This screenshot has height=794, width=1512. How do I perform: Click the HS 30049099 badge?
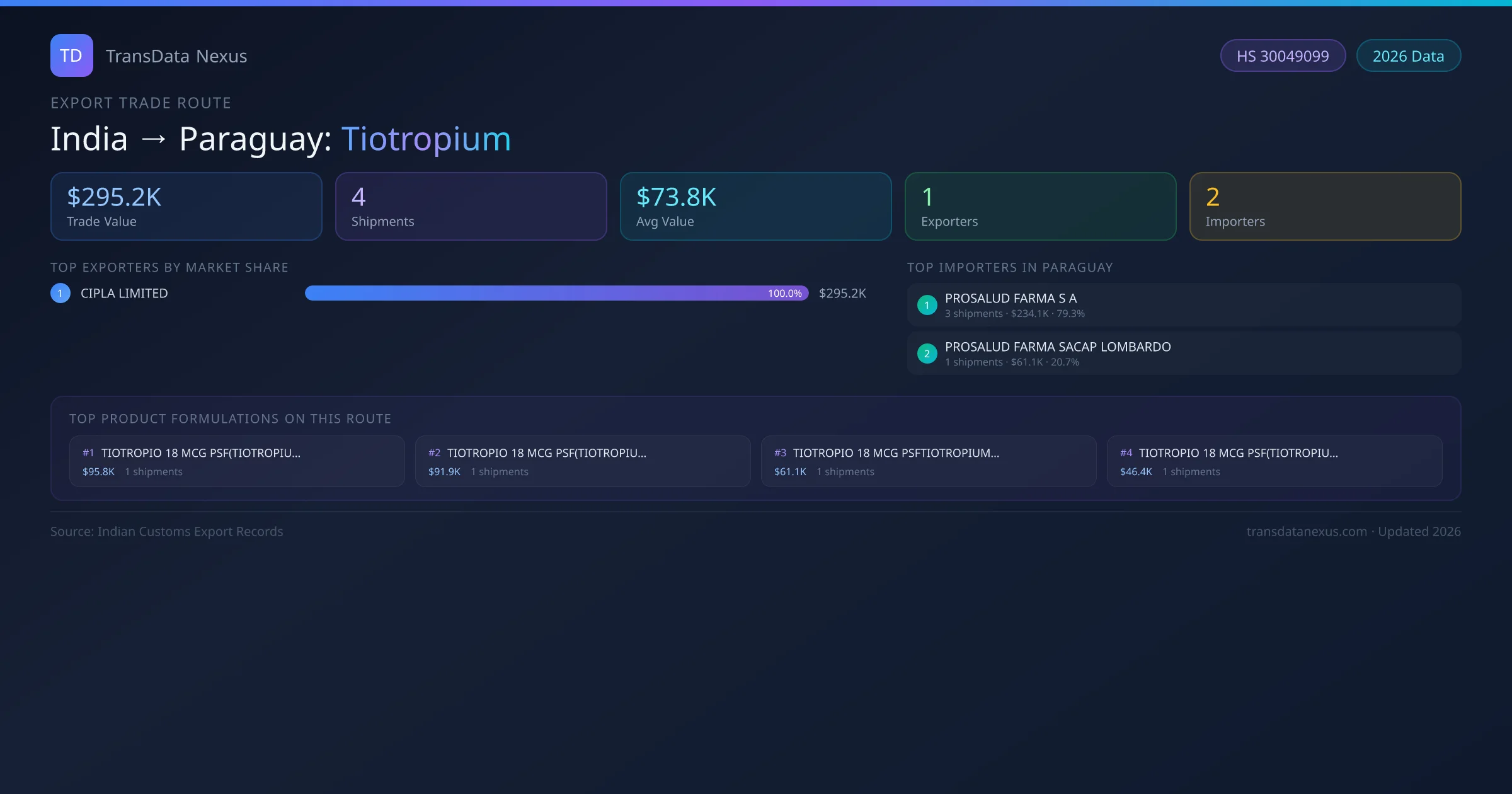click(1283, 56)
